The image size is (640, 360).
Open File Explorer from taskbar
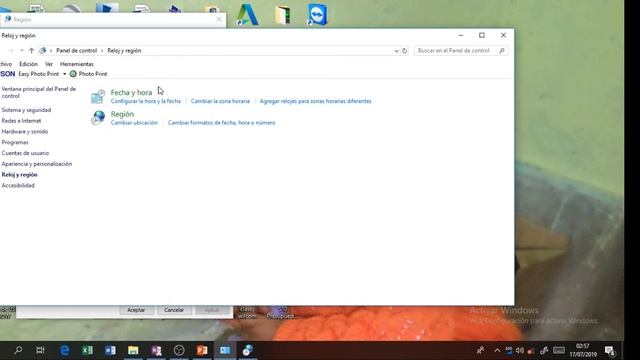tap(133, 350)
